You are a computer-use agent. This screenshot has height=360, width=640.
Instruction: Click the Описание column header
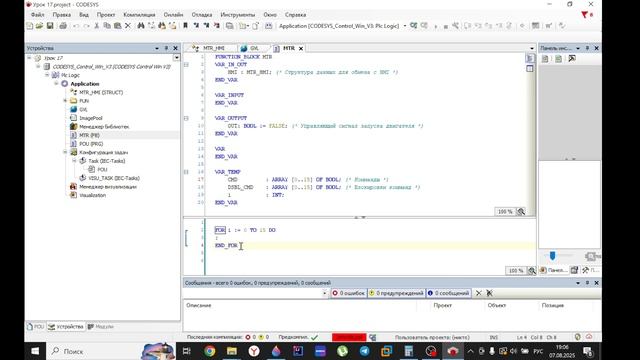tap(199, 305)
